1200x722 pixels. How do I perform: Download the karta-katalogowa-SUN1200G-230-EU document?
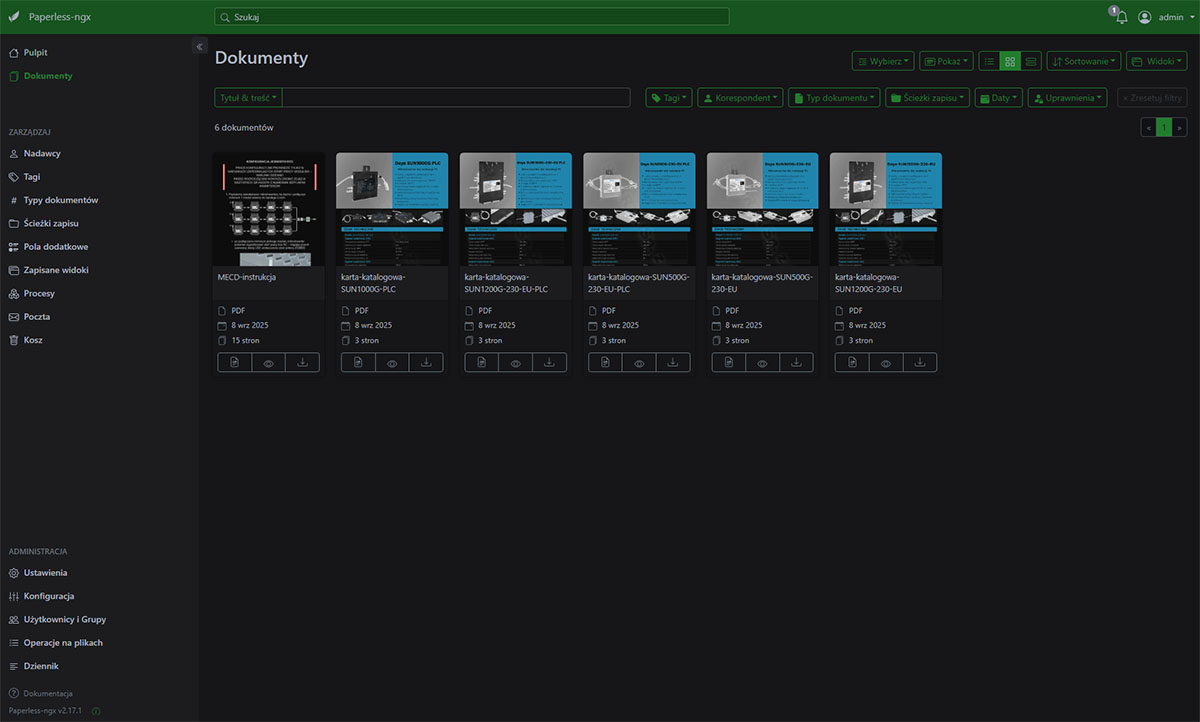[x=919, y=363]
